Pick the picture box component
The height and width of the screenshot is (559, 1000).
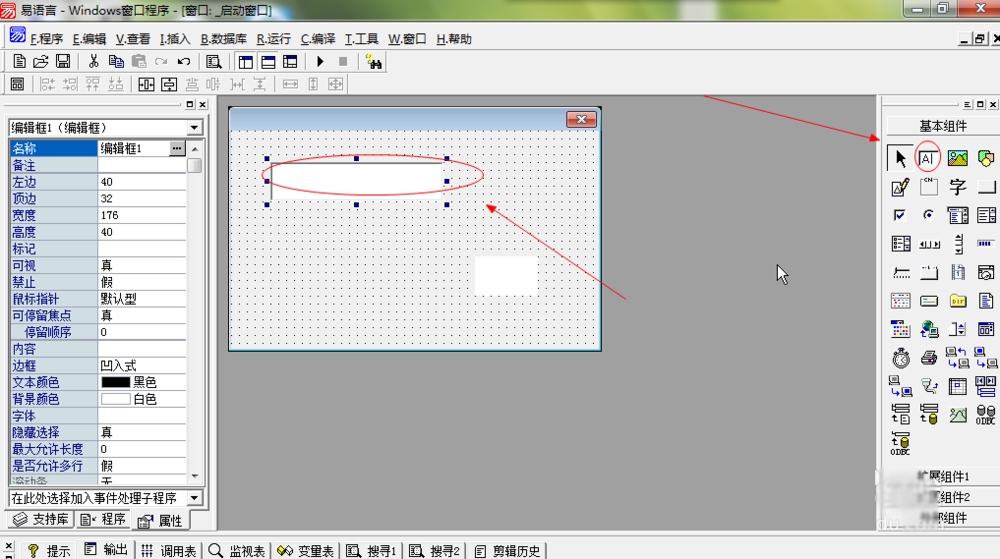click(x=957, y=157)
